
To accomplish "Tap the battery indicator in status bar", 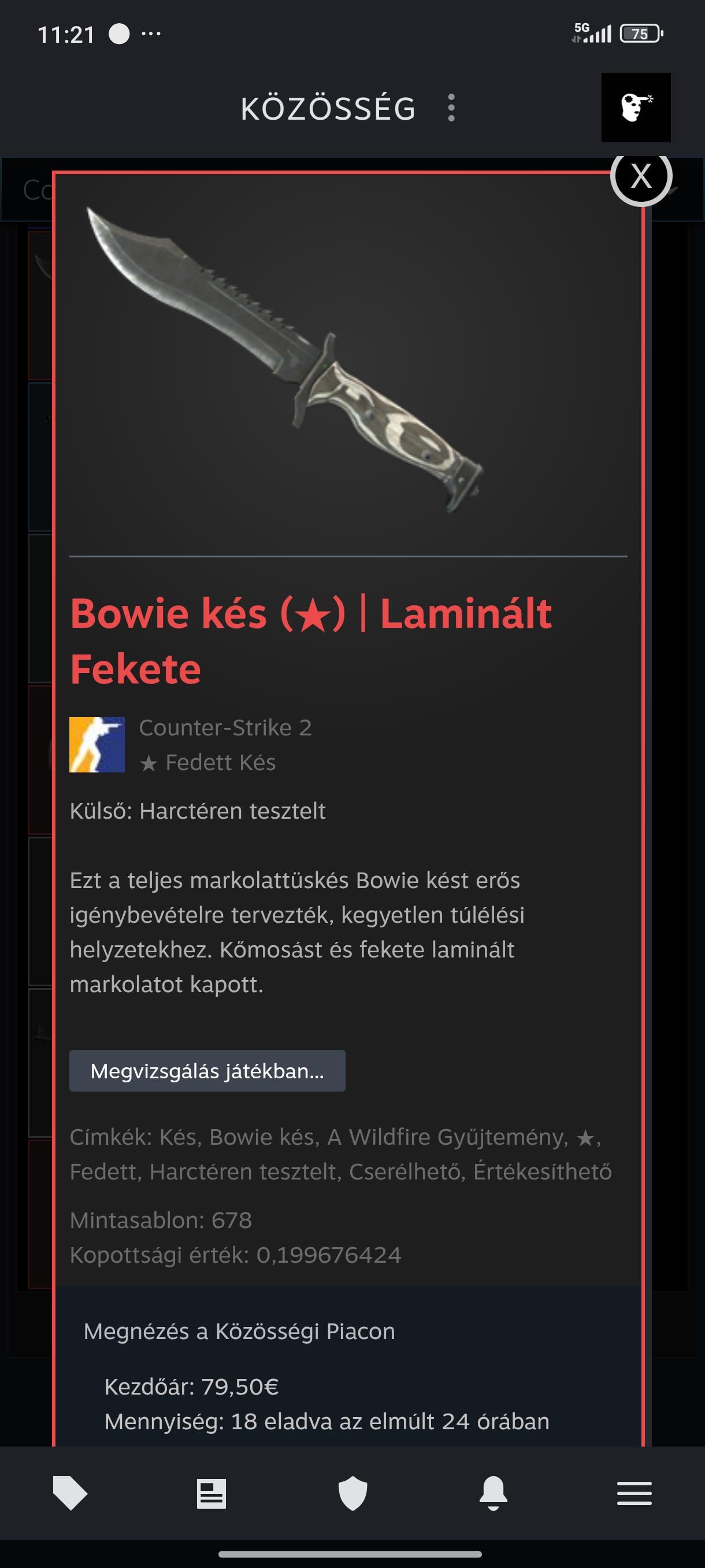I will click(x=641, y=34).
